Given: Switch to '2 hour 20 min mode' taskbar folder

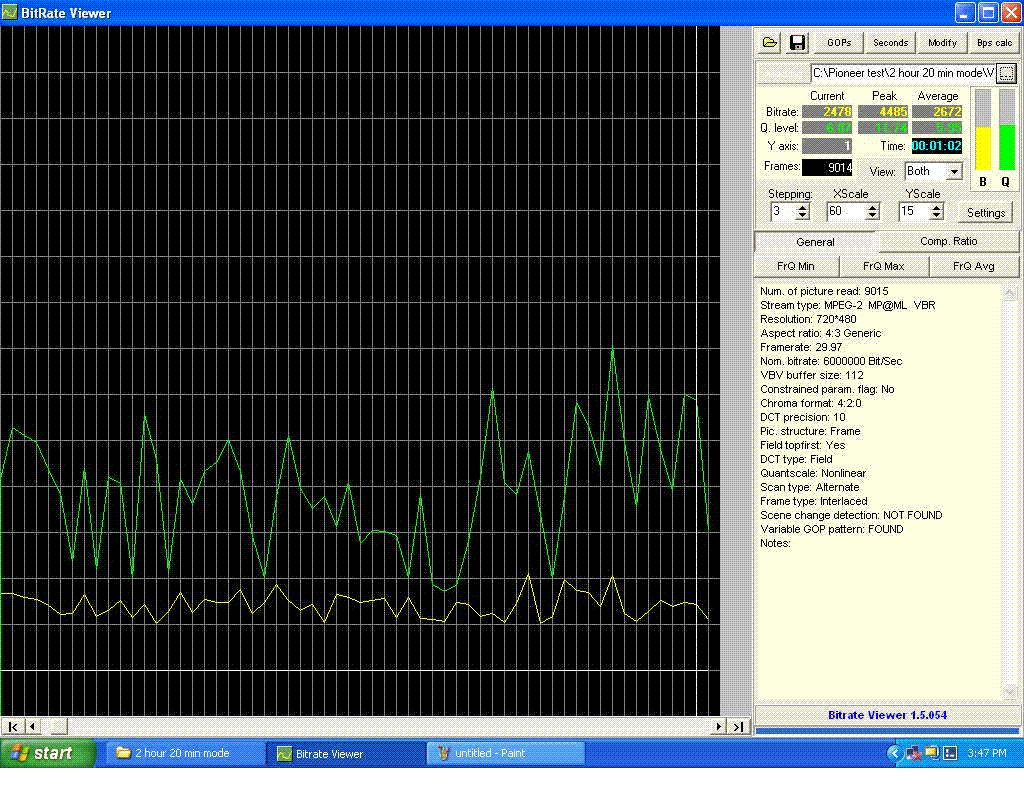Looking at the screenshot, I should tap(184, 753).
